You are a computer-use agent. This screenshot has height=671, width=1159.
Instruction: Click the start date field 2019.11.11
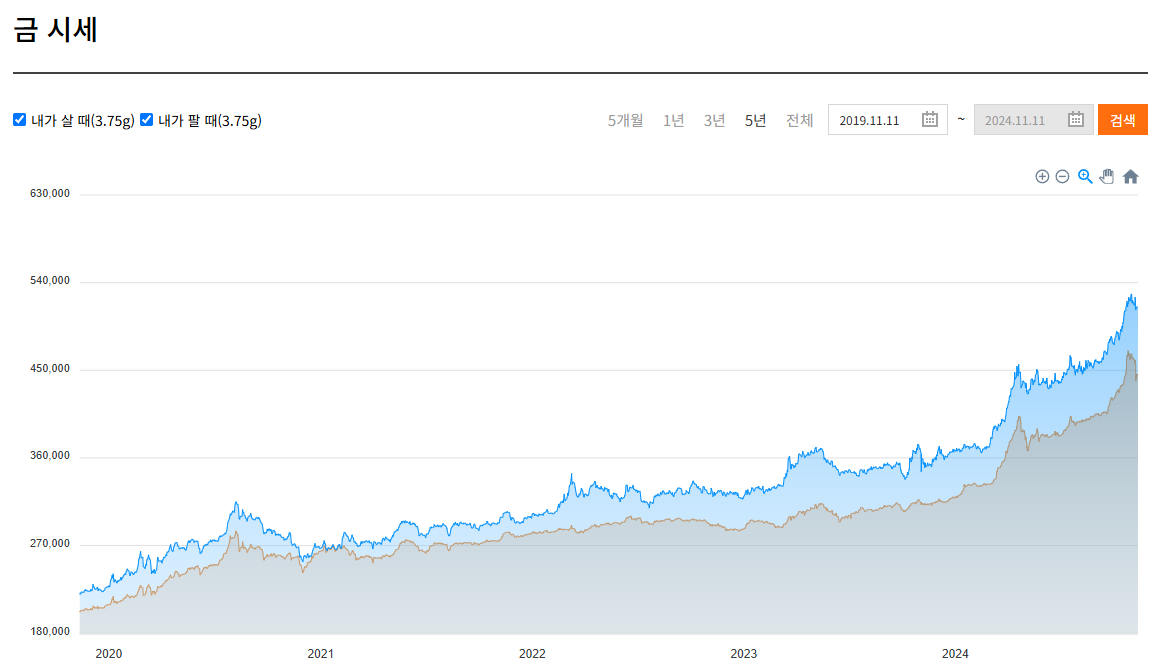(888, 120)
